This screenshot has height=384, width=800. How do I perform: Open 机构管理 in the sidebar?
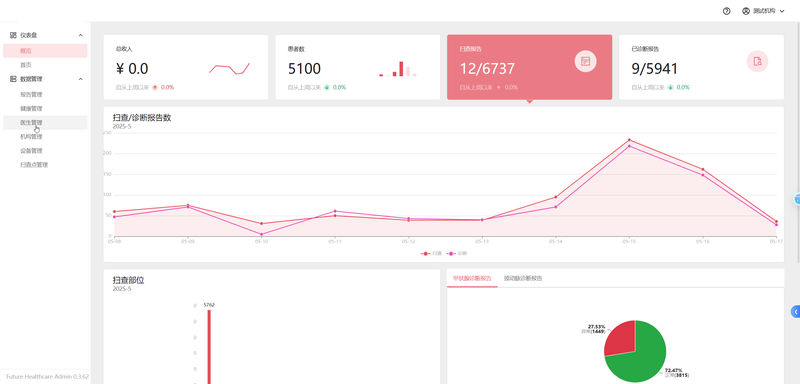tap(45, 137)
